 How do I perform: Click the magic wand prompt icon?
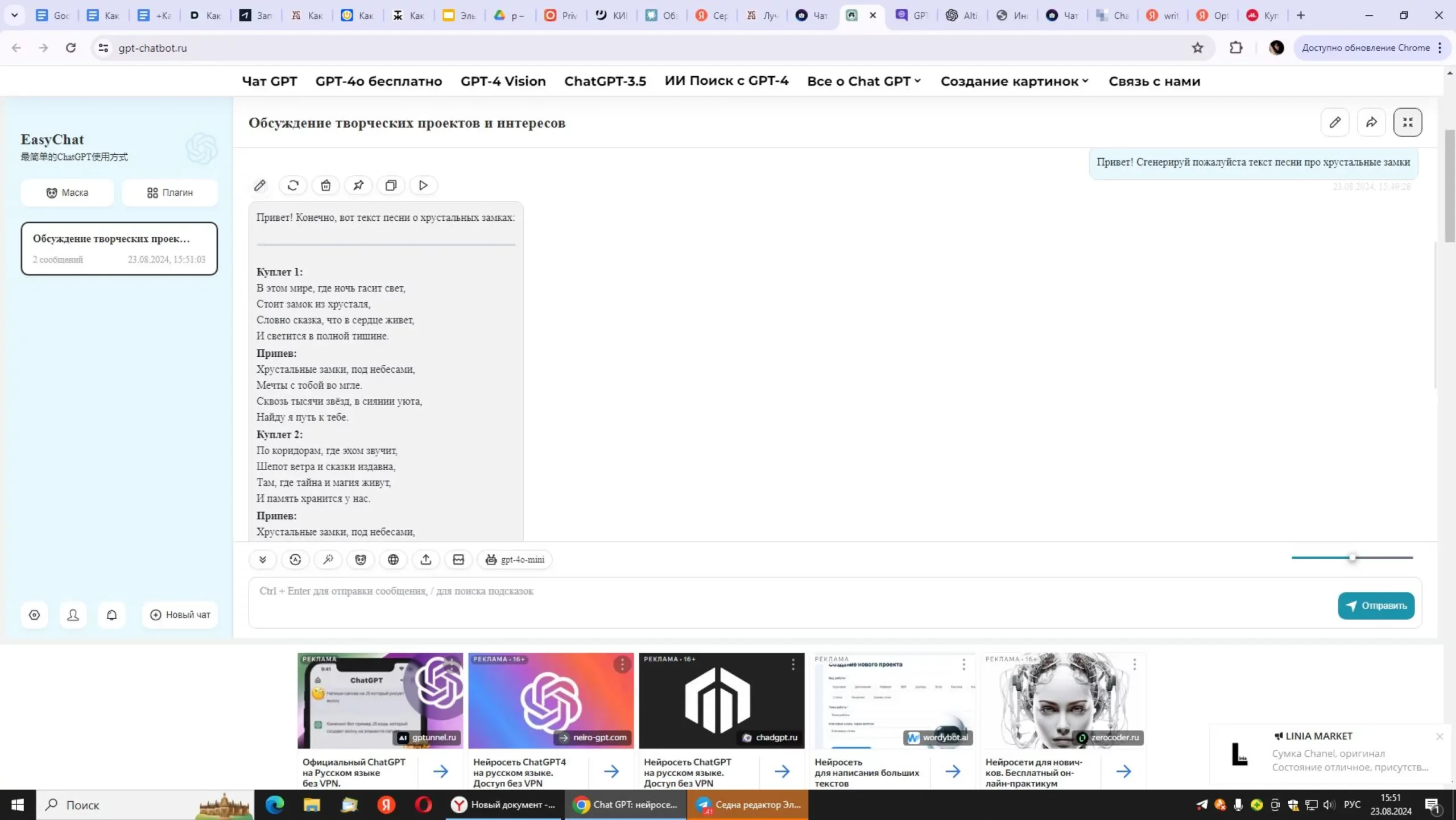pyautogui.click(x=328, y=559)
